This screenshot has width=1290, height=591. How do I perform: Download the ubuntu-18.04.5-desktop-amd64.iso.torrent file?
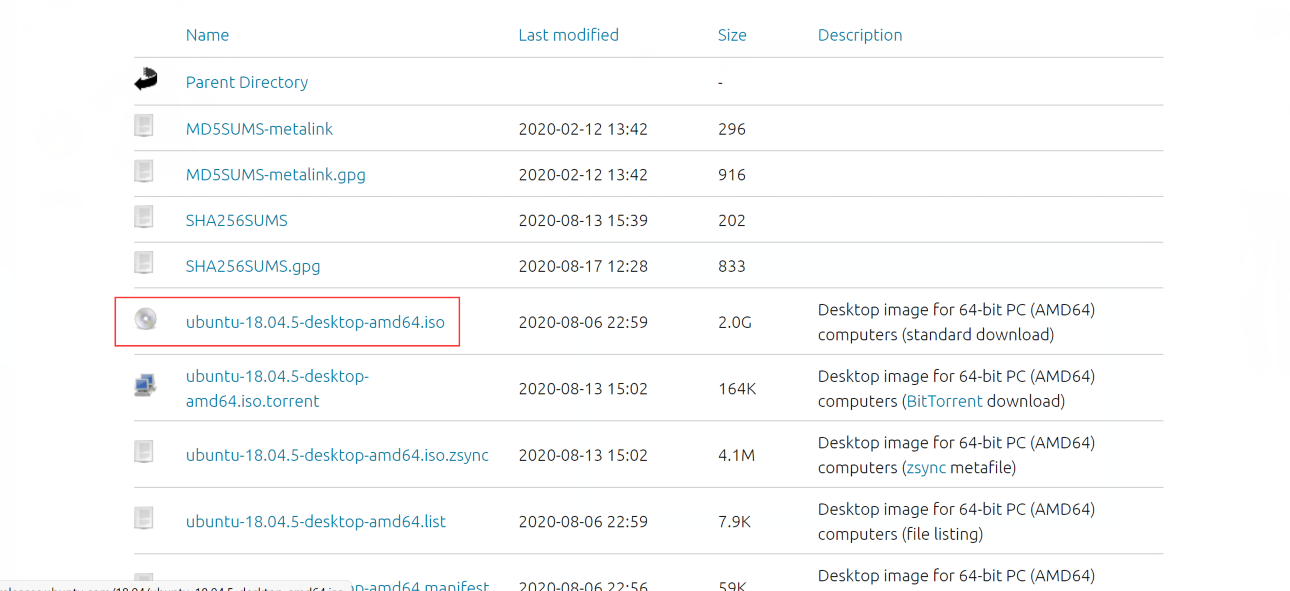point(277,388)
